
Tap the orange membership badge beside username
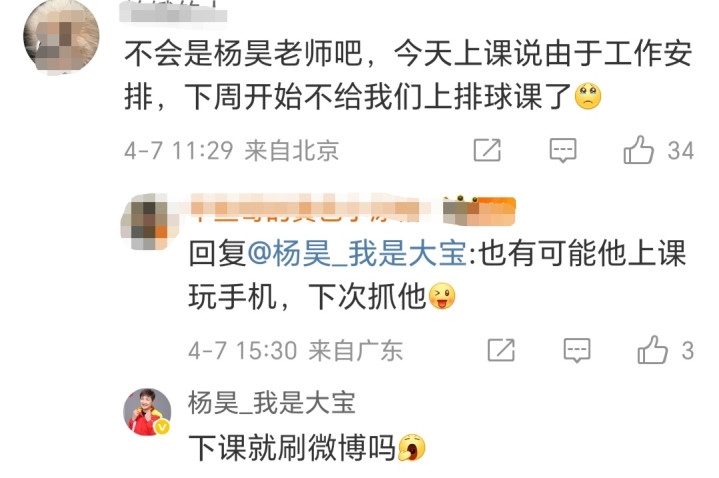pyautogui.click(x=479, y=211)
